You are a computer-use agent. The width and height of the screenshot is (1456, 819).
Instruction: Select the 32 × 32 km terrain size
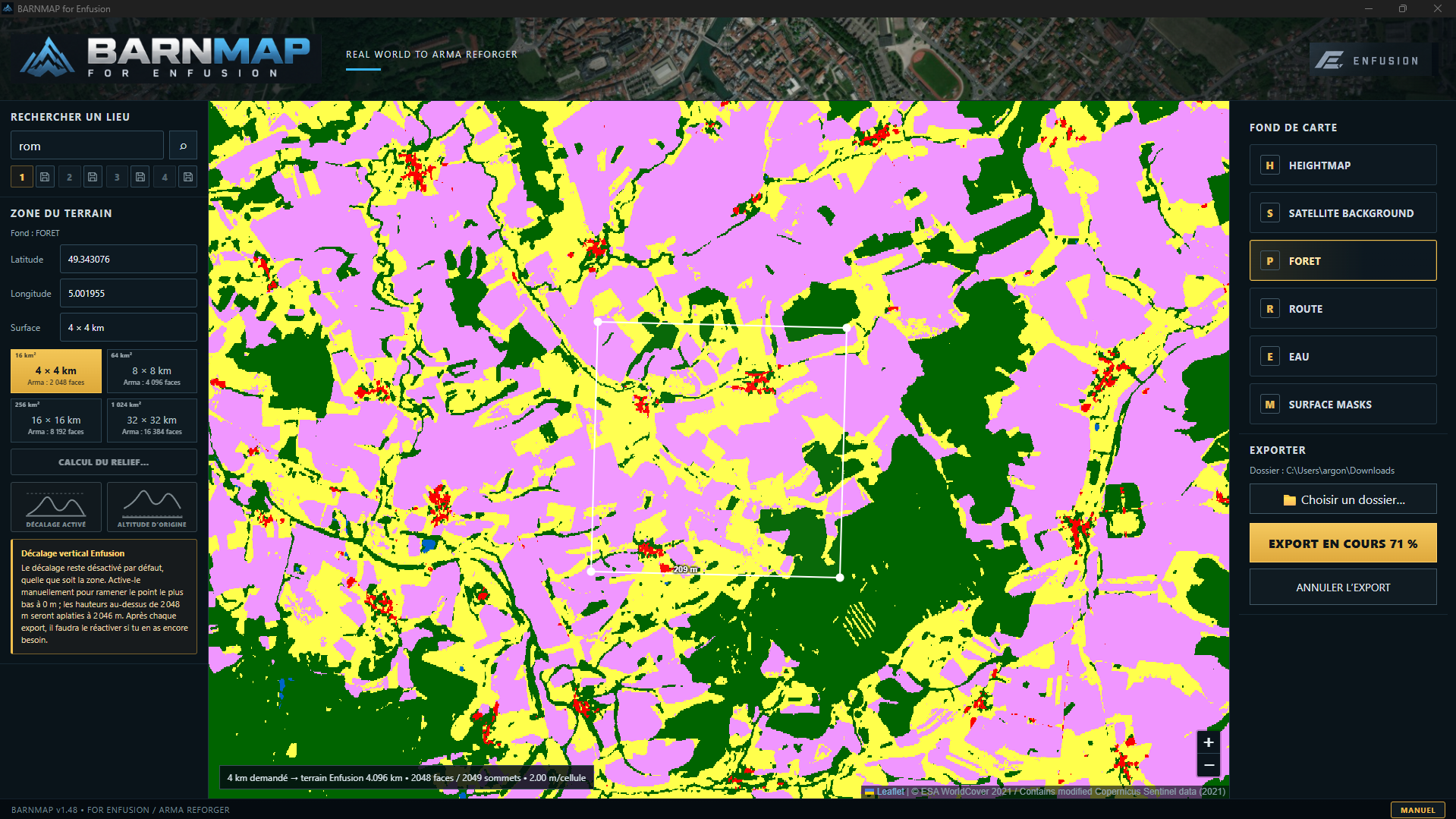152,421
